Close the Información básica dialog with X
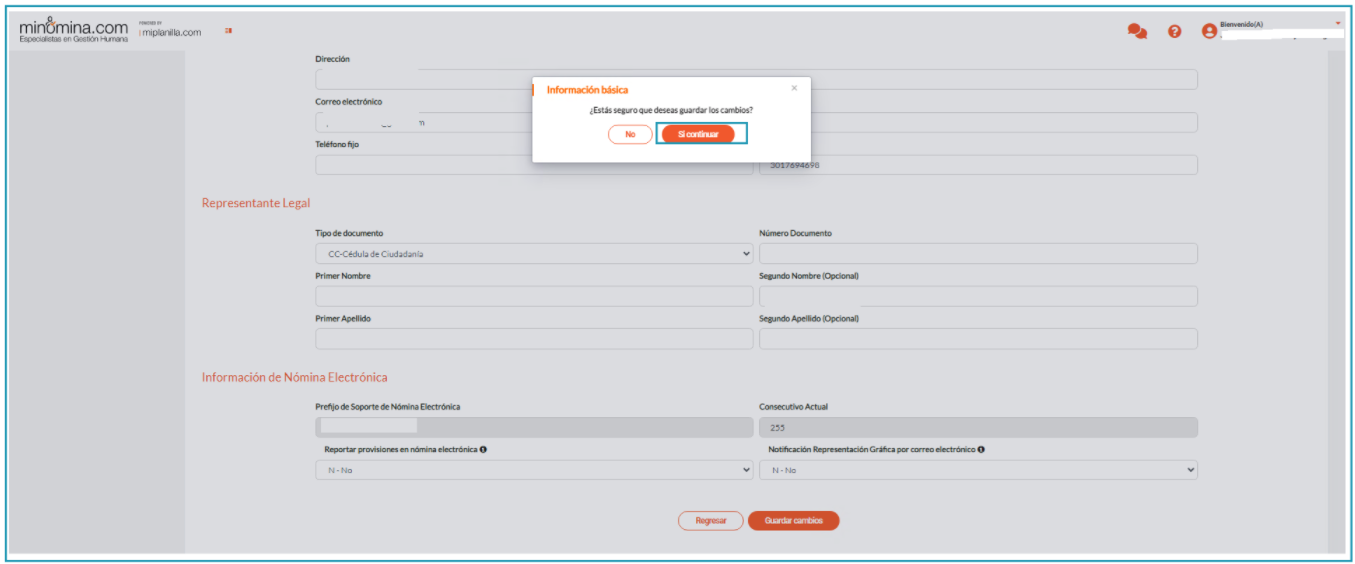This screenshot has width=1355, height=564. 794,88
